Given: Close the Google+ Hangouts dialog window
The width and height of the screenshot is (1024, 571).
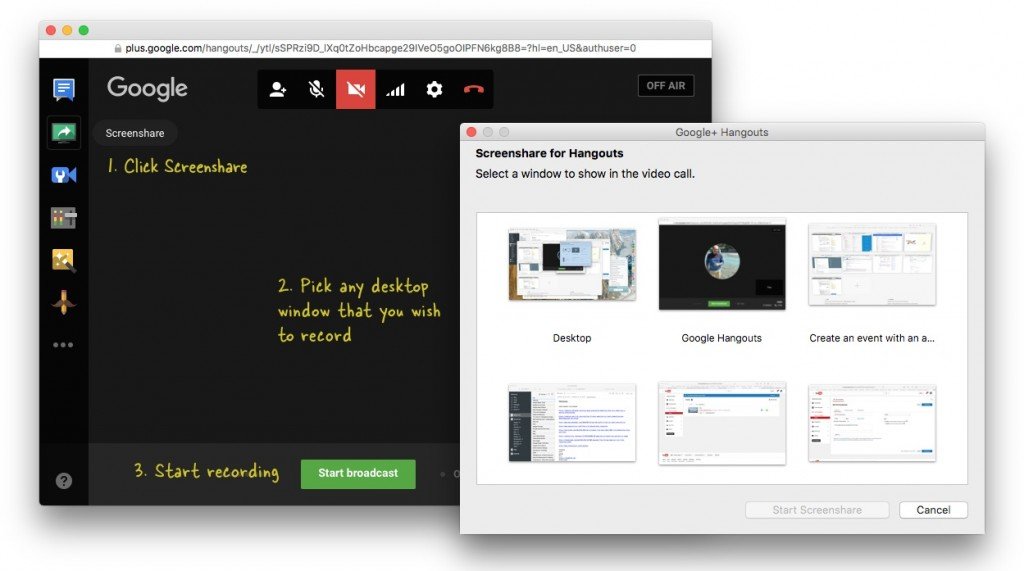Looking at the screenshot, I should tap(472, 132).
